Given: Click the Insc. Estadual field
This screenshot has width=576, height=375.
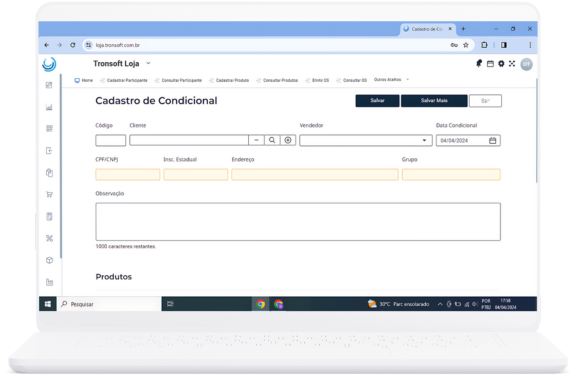Looking at the screenshot, I should (x=196, y=174).
